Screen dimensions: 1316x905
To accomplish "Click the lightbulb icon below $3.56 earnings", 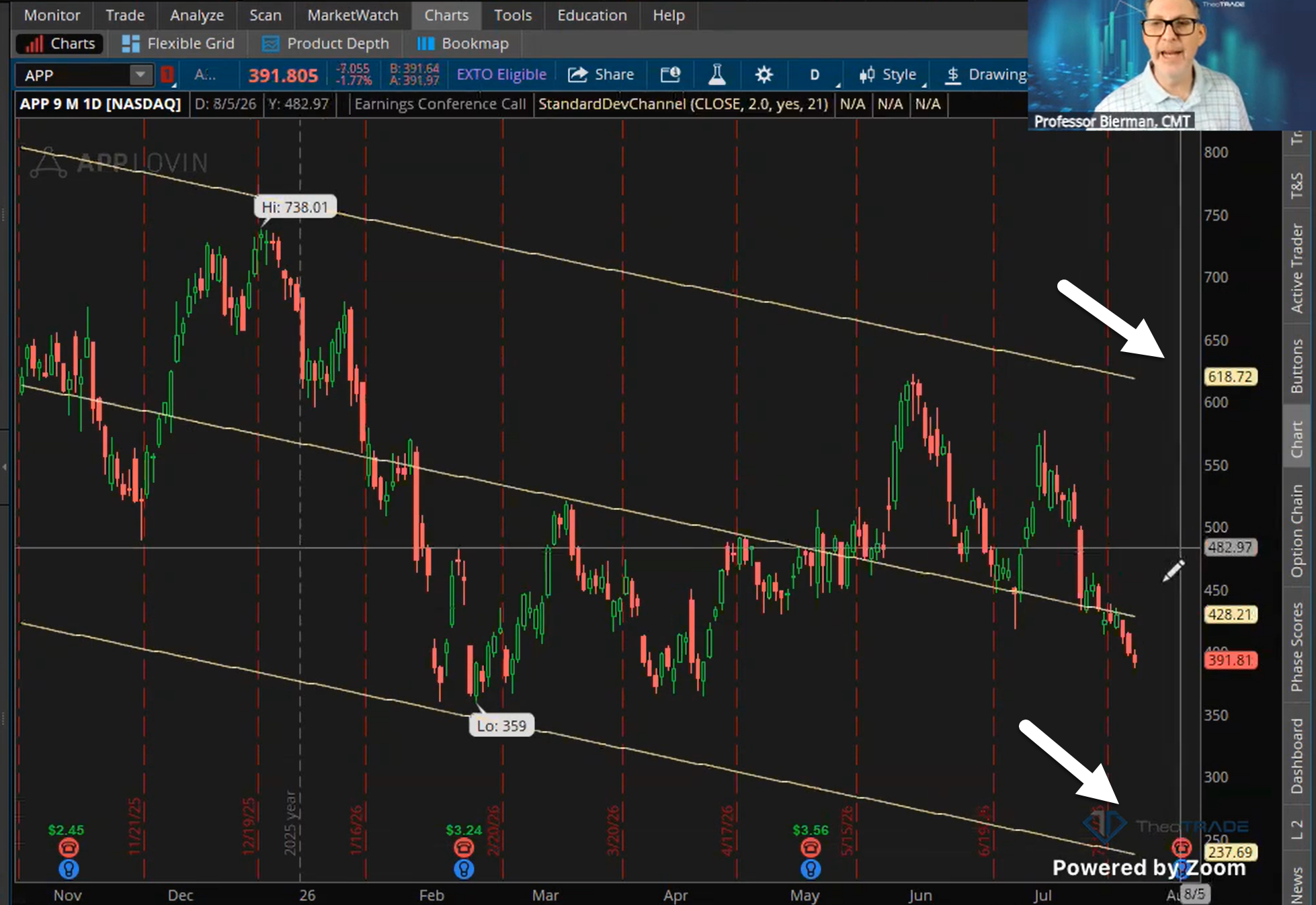I will coord(811,869).
